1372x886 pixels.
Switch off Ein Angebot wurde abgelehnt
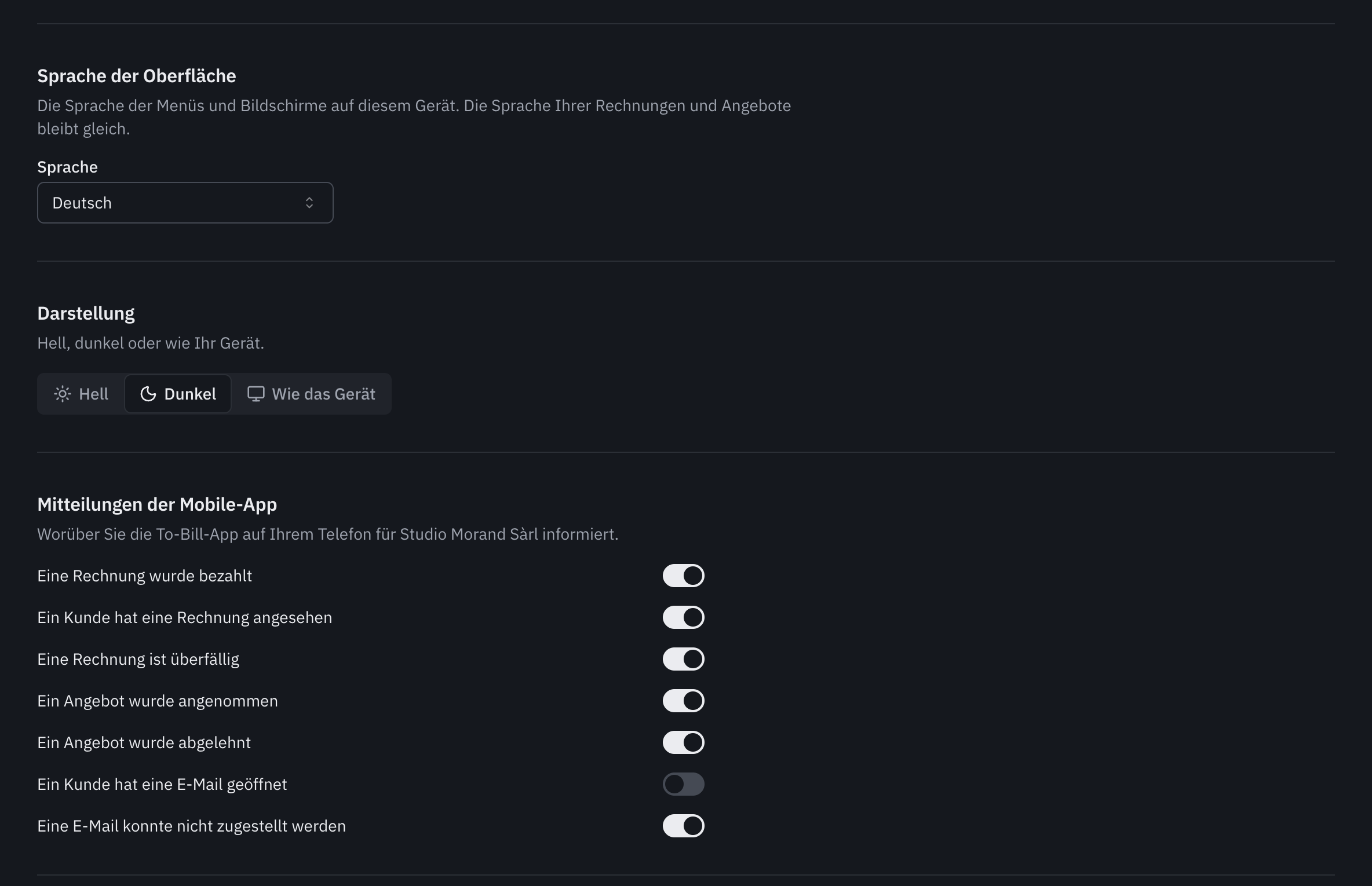[x=684, y=742]
